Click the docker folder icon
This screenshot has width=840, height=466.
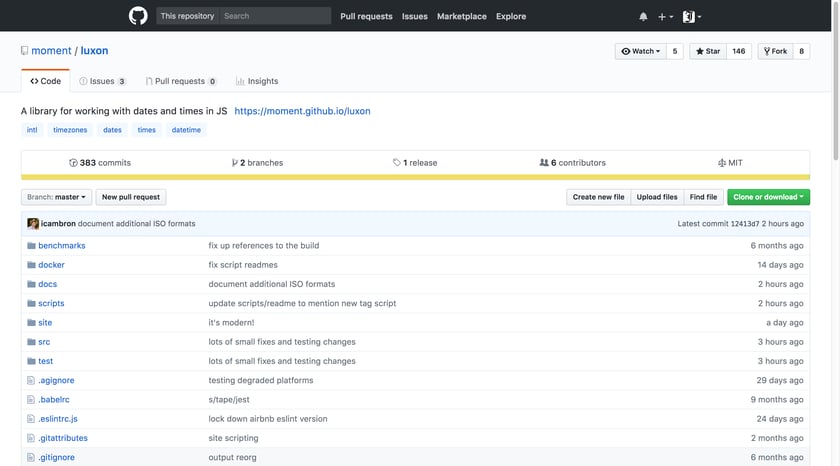(31, 265)
